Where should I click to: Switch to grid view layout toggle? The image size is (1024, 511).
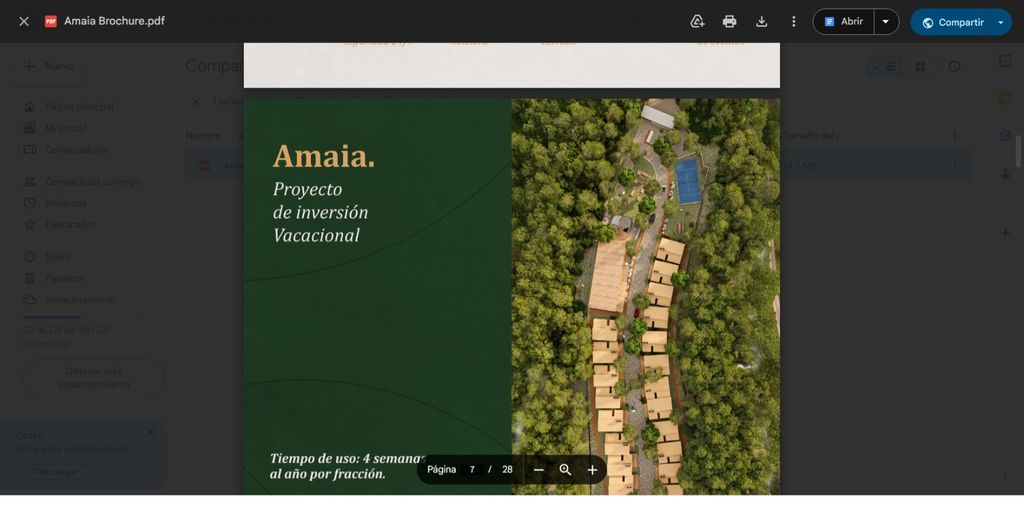coord(920,67)
